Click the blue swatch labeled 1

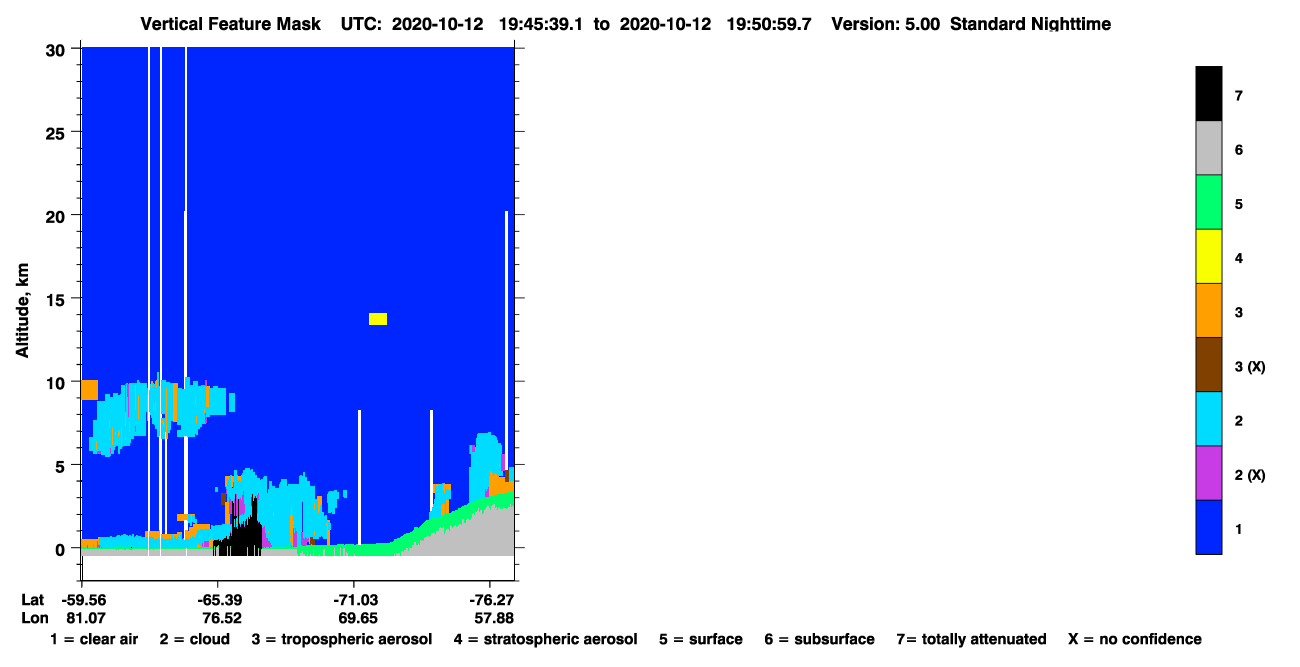[x=1208, y=526]
